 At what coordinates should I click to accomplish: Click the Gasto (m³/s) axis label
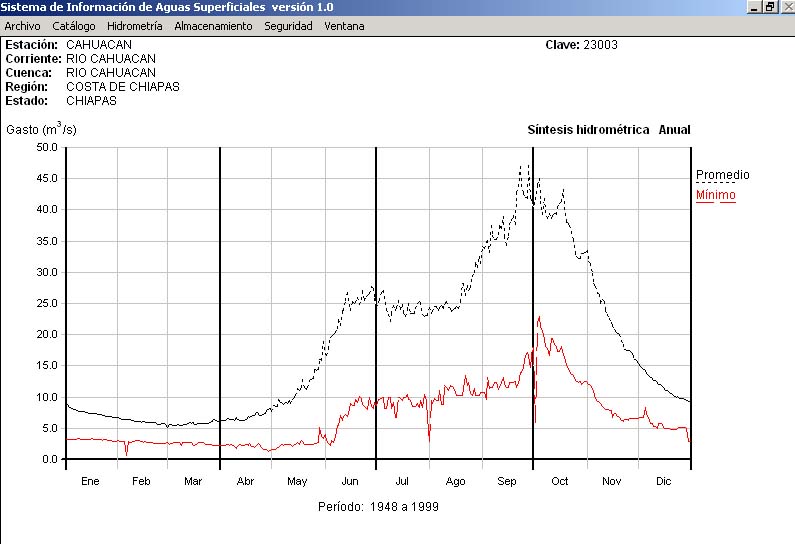(41, 130)
